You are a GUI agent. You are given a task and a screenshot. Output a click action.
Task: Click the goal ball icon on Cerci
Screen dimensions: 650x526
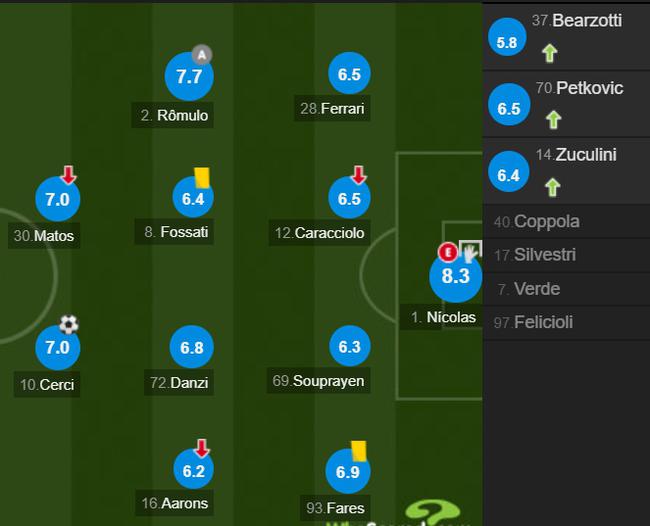click(x=68, y=324)
